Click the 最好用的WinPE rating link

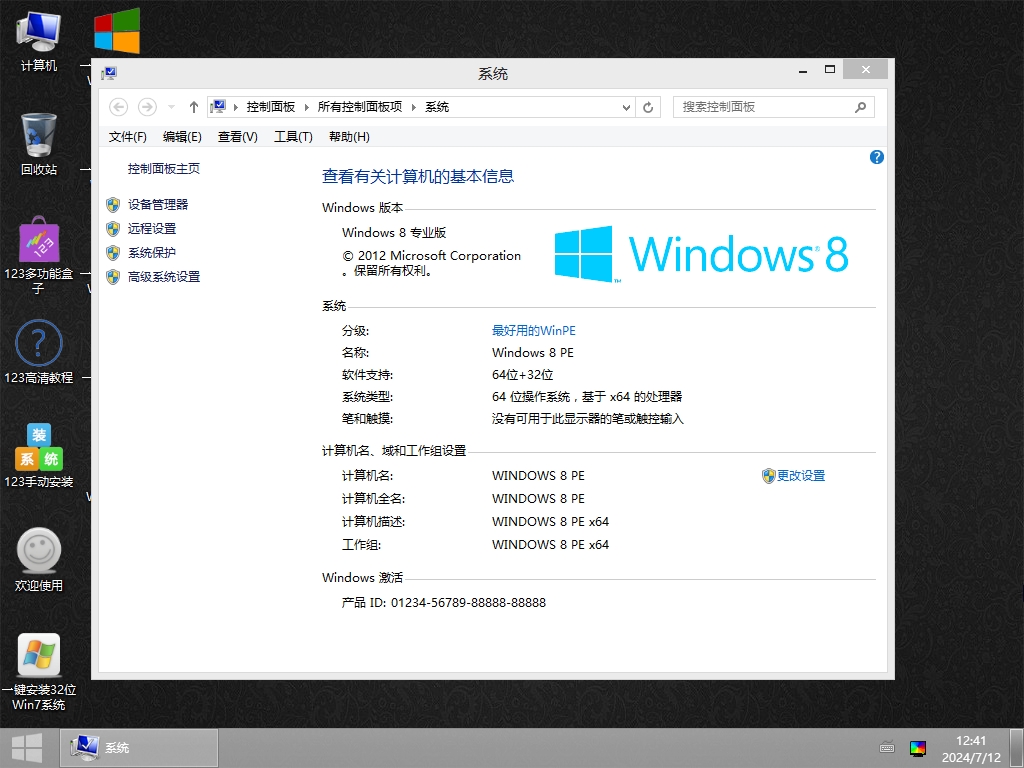[x=534, y=330]
